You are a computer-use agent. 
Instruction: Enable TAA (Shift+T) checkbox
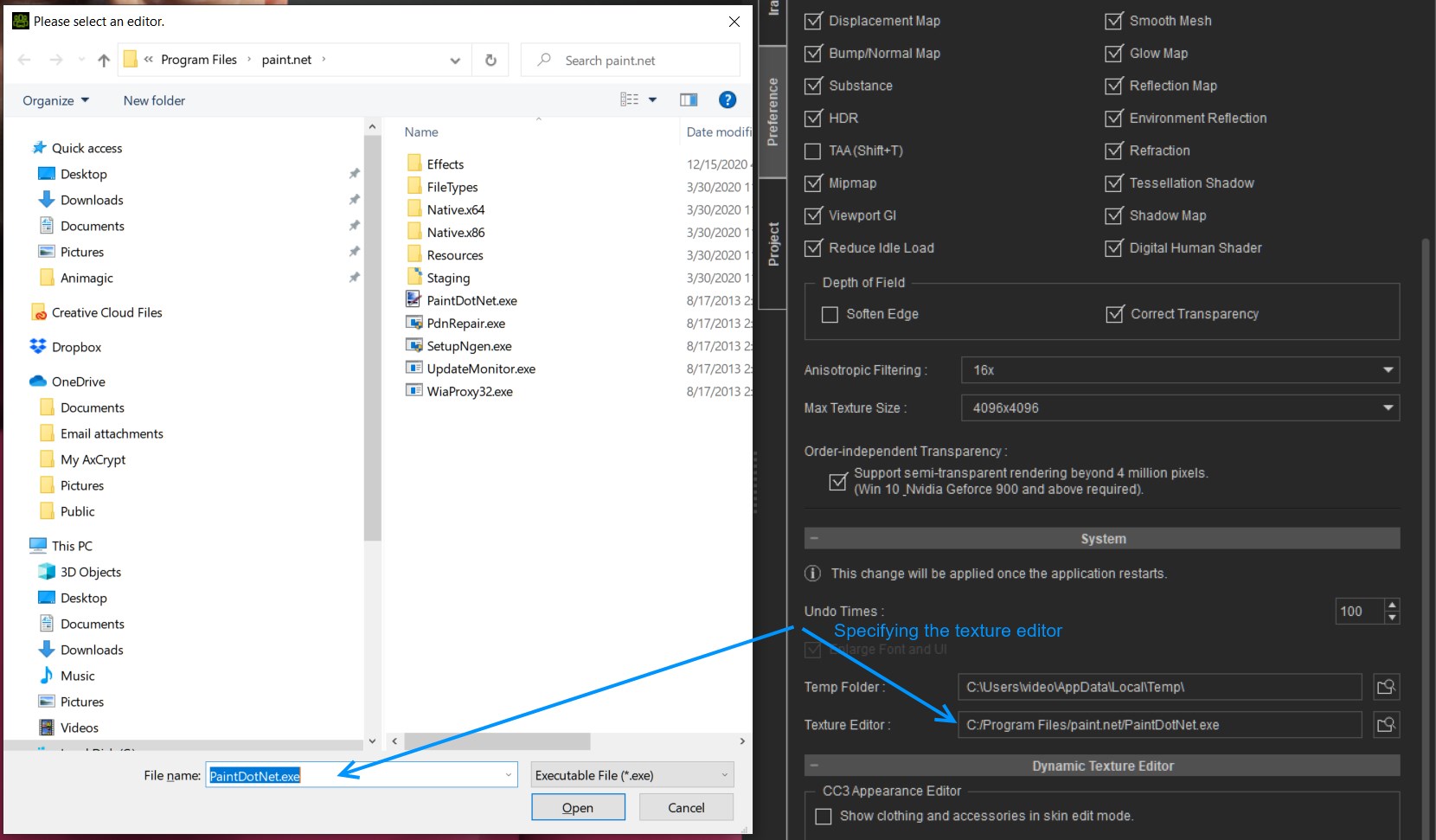pos(813,151)
